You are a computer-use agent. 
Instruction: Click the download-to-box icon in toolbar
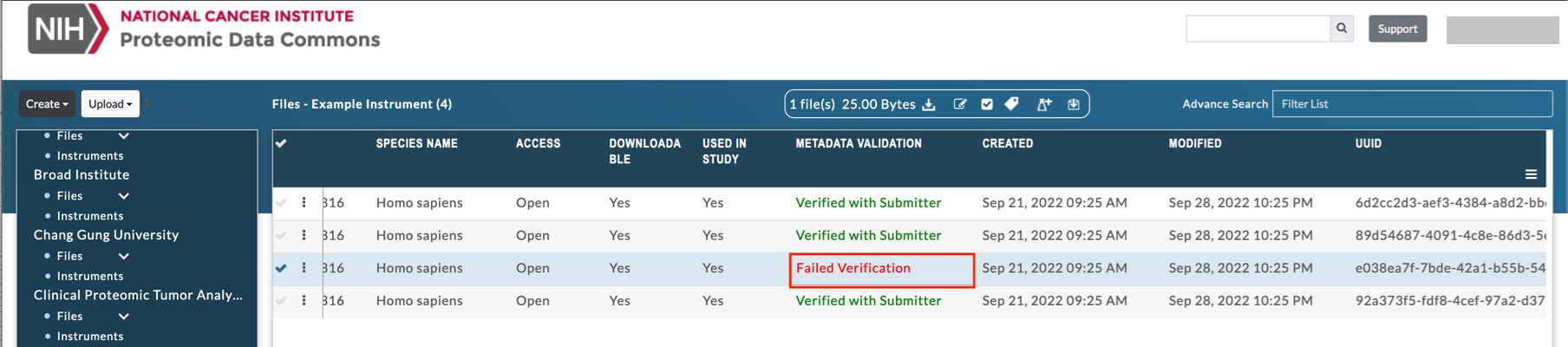click(1074, 104)
